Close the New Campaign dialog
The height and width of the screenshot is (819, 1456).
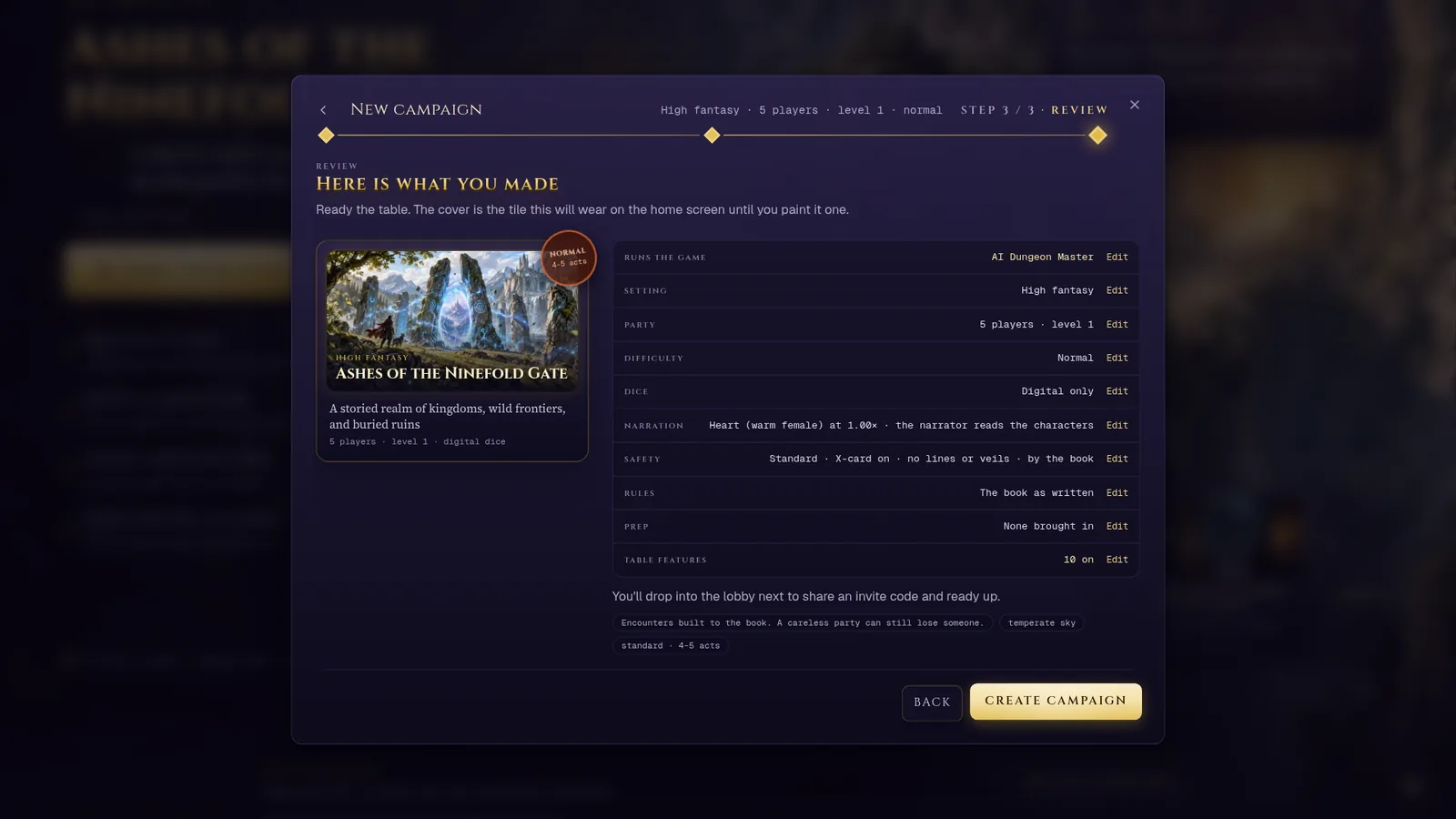[x=1135, y=105]
